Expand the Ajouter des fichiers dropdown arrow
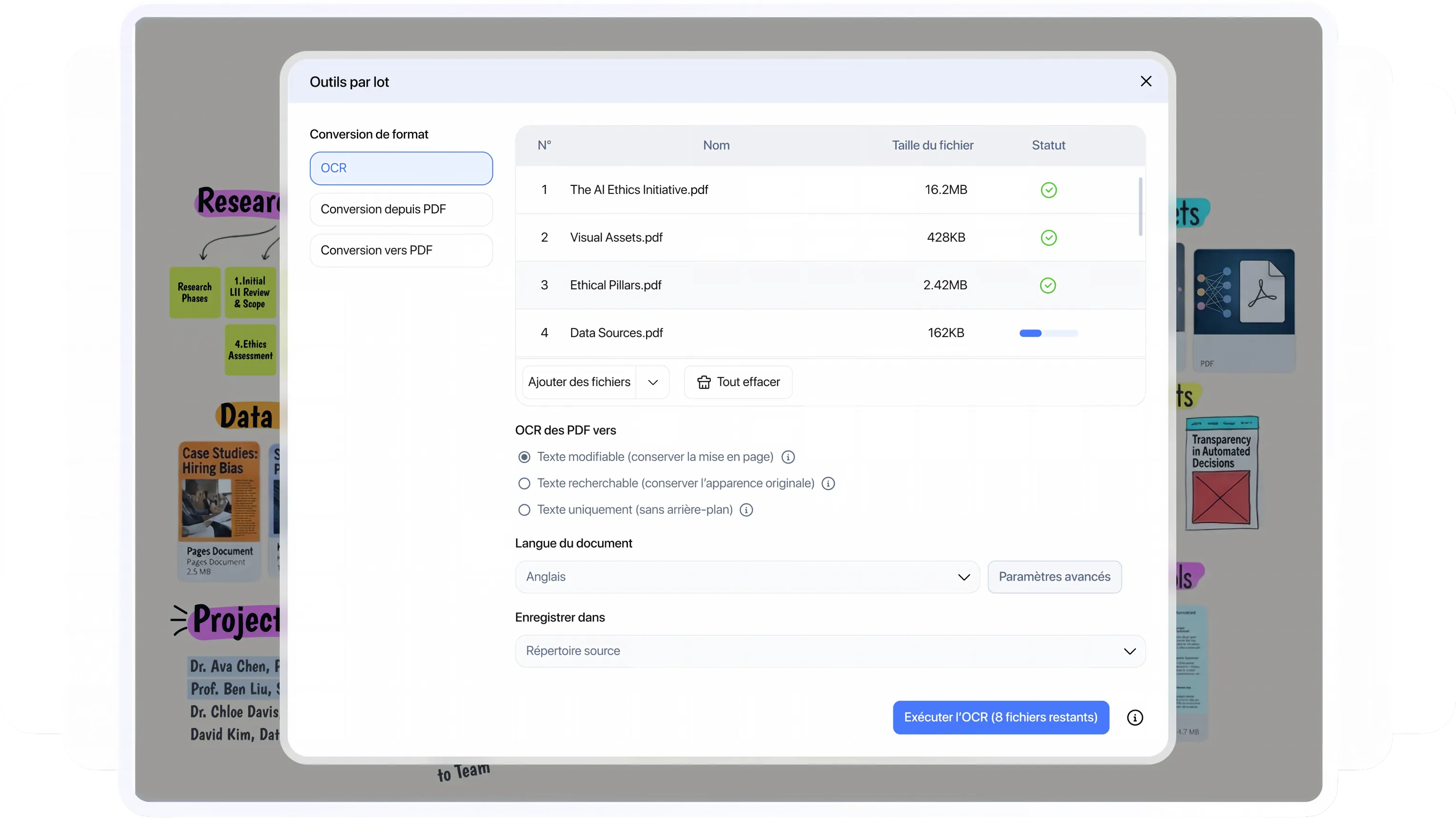Image resolution: width=1456 pixels, height=818 pixels. click(x=653, y=382)
